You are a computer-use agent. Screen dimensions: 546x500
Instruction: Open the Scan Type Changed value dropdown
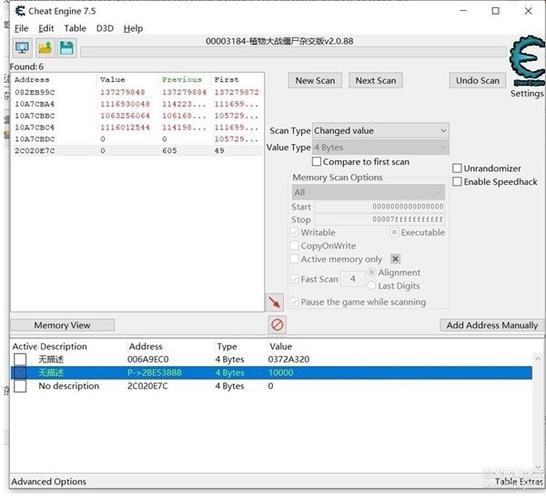pos(381,131)
